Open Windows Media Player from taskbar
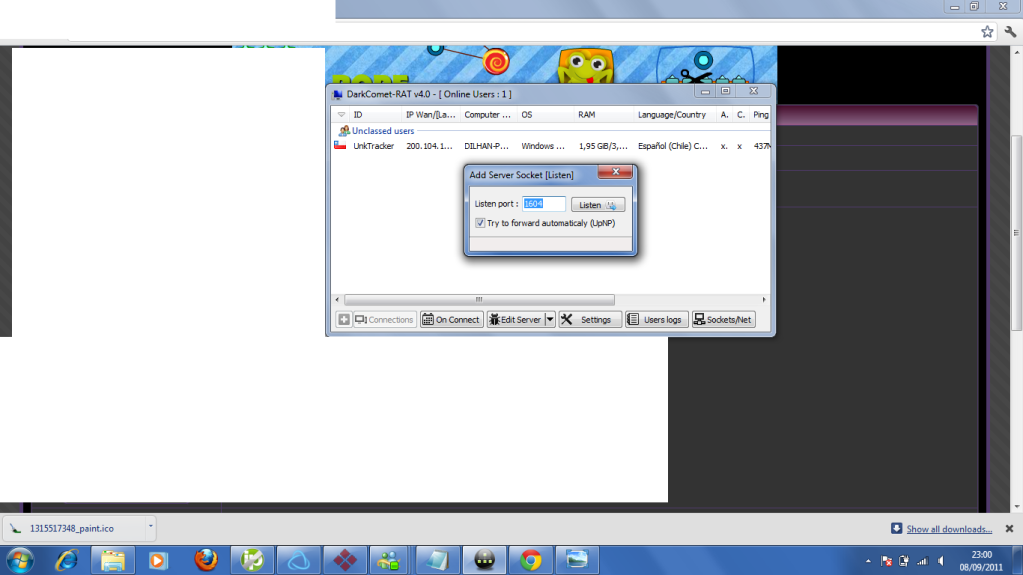The width and height of the screenshot is (1023, 575). click(158, 561)
